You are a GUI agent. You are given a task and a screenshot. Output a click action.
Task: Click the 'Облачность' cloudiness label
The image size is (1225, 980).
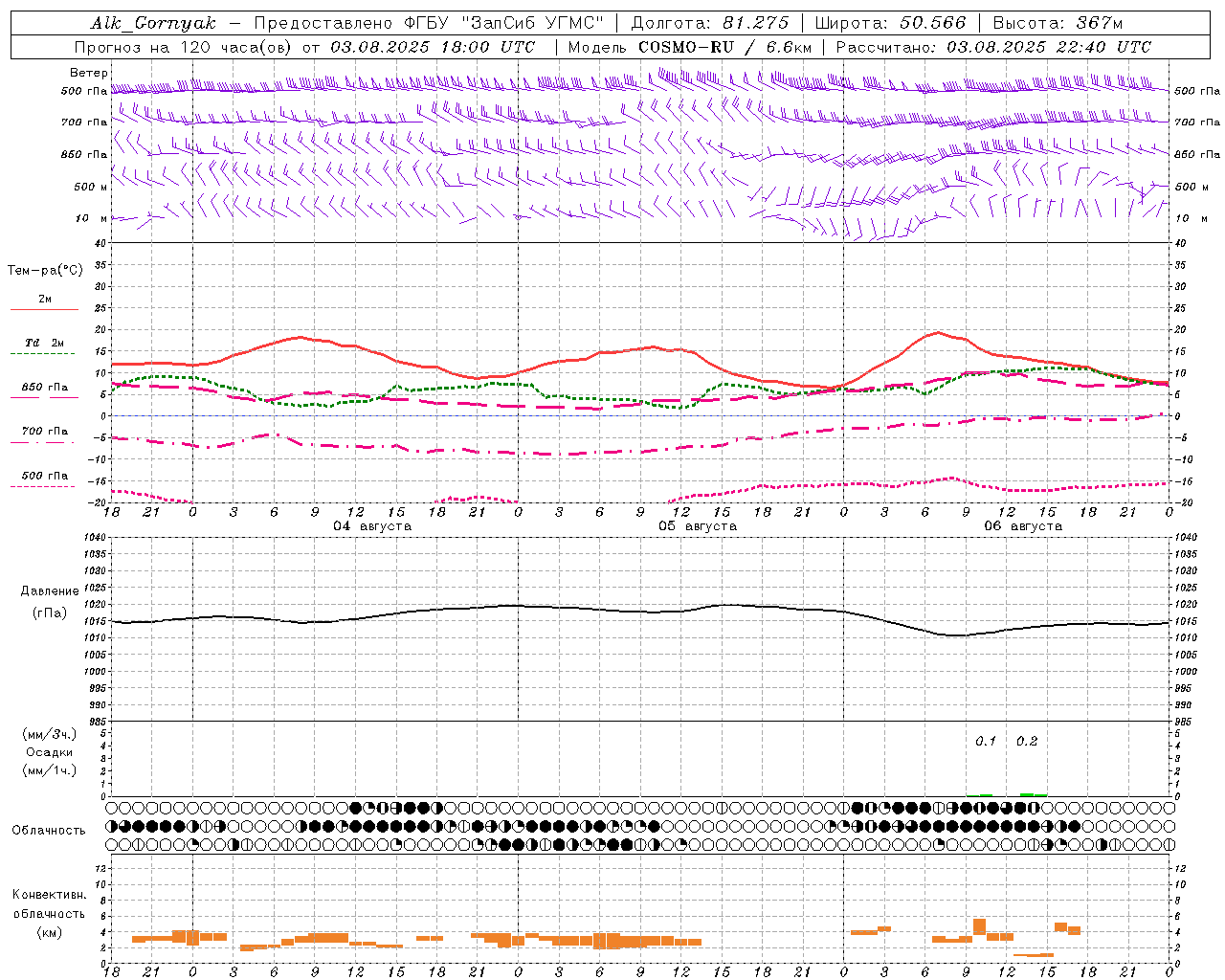click(49, 831)
